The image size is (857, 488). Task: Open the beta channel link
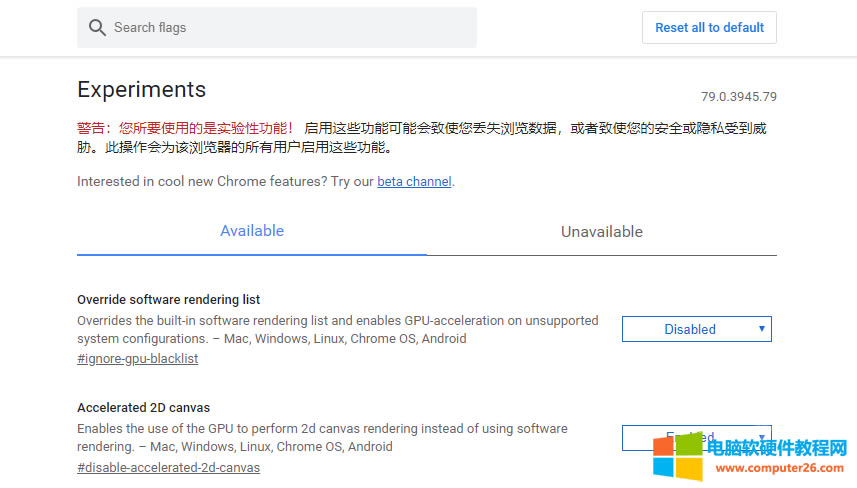click(414, 181)
